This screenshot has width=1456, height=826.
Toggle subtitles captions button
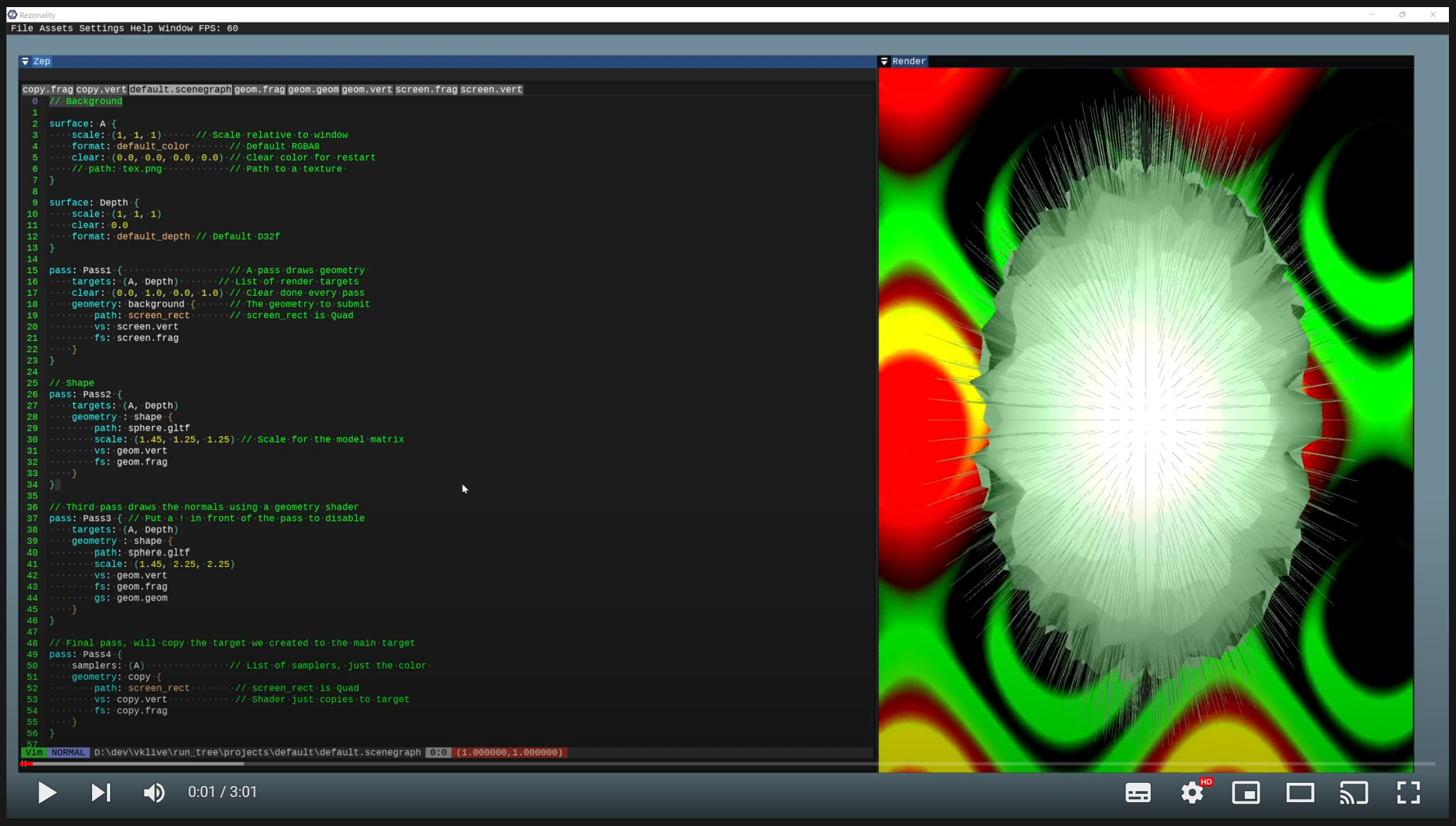coord(1138,792)
